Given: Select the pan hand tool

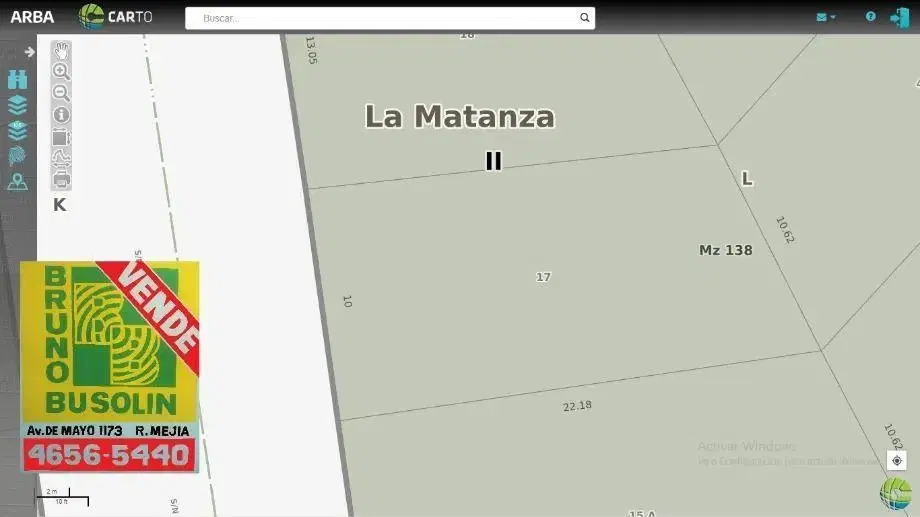Looking at the screenshot, I should (x=61, y=51).
